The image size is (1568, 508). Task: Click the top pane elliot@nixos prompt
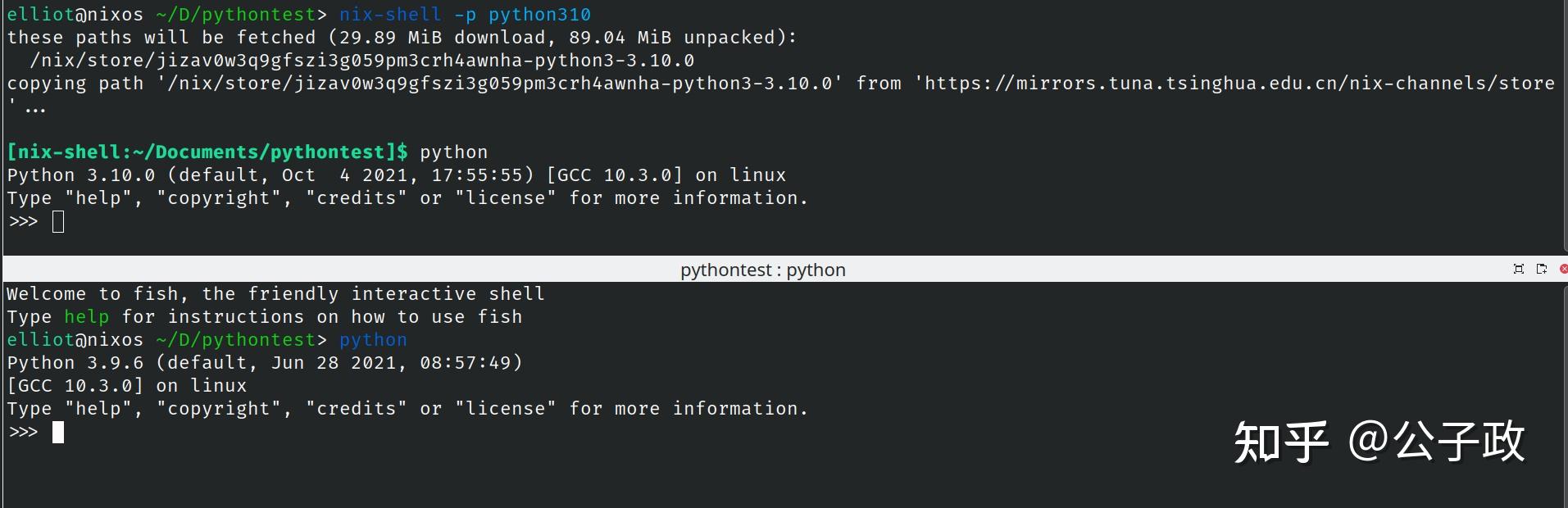pyautogui.click(x=75, y=15)
